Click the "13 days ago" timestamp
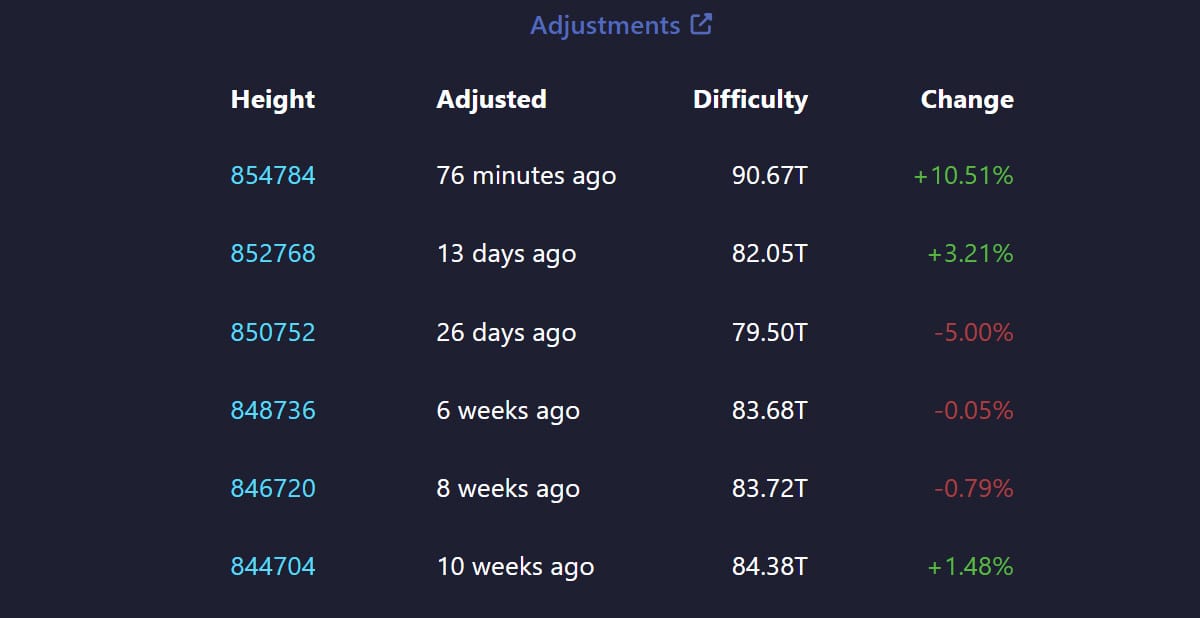The width and height of the screenshot is (1200, 618). click(x=506, y=254)
